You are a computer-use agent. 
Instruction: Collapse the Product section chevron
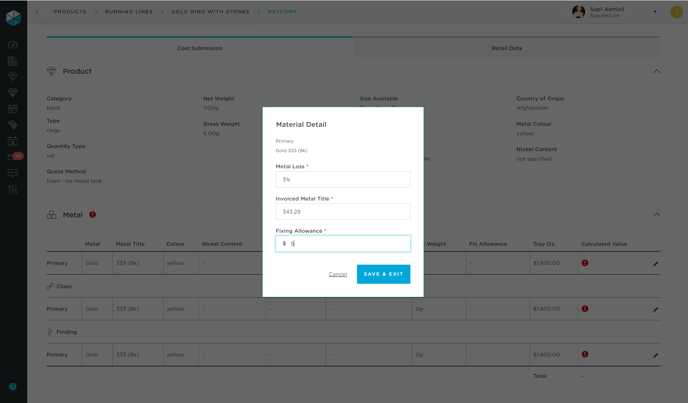pos(656,71)
